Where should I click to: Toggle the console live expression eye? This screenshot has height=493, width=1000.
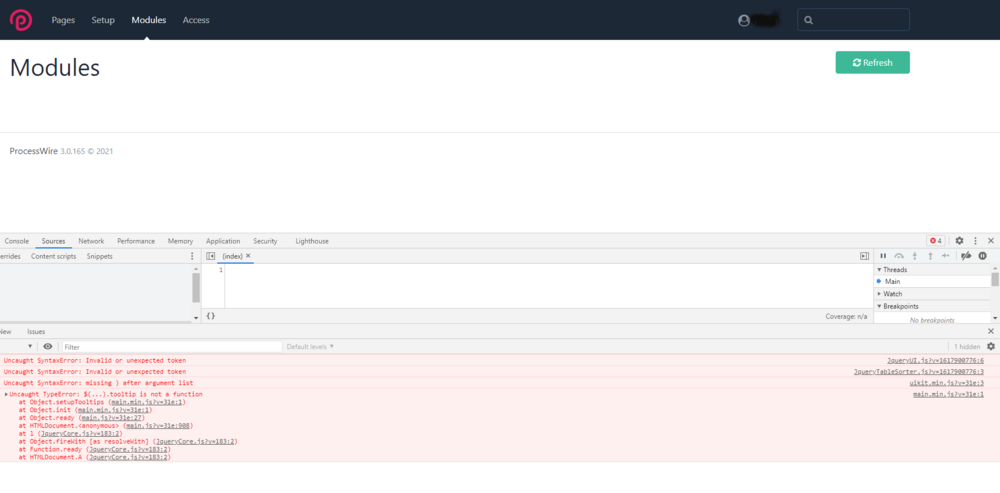pyautogui.click(x=47, y=346)
